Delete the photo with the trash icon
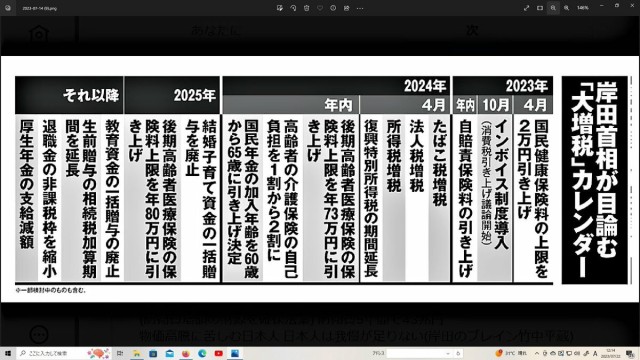The image size is (640, 360). click(x=307, y=8)
